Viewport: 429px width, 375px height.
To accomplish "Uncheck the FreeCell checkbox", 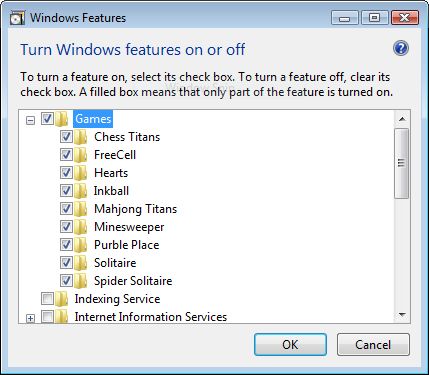I will [x=66, y=155].
